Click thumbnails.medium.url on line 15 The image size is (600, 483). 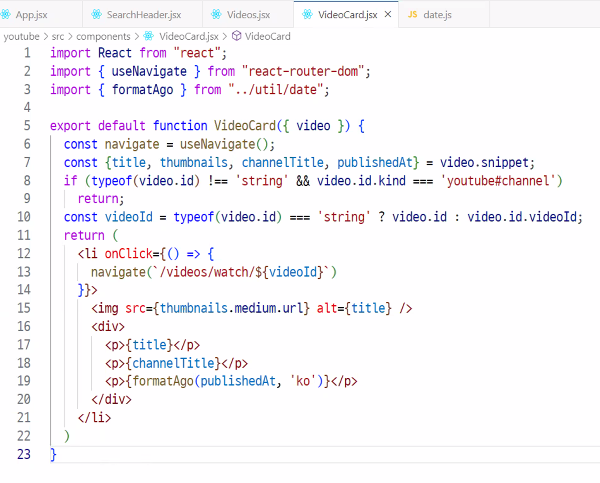click(x=231, y=308)
